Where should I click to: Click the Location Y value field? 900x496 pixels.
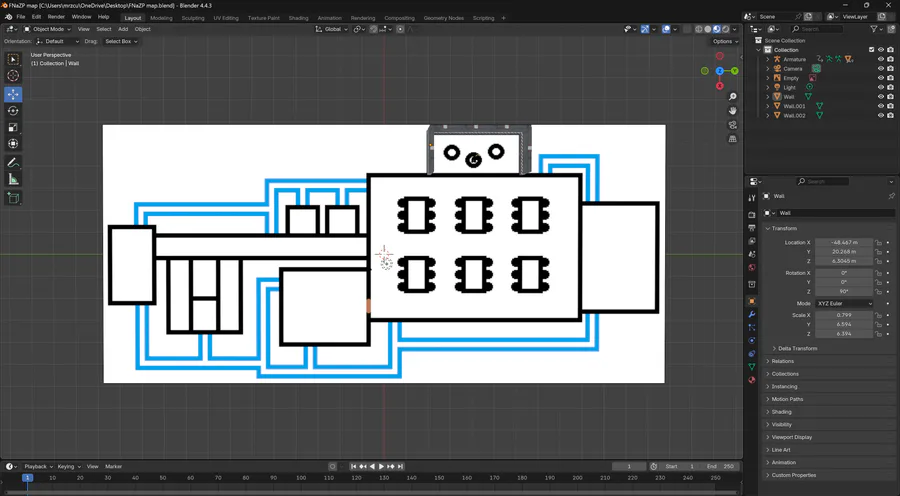point(844,252)
